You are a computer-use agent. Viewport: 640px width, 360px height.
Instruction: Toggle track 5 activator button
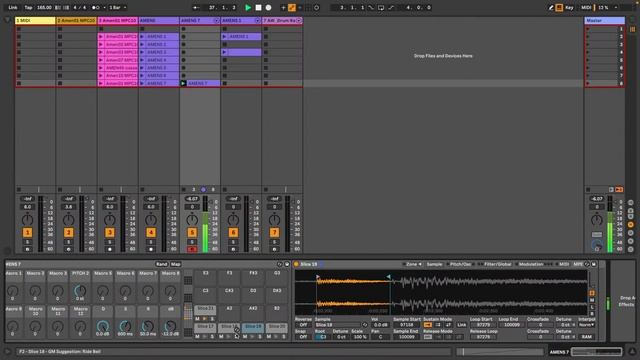(x=192, y=233)
